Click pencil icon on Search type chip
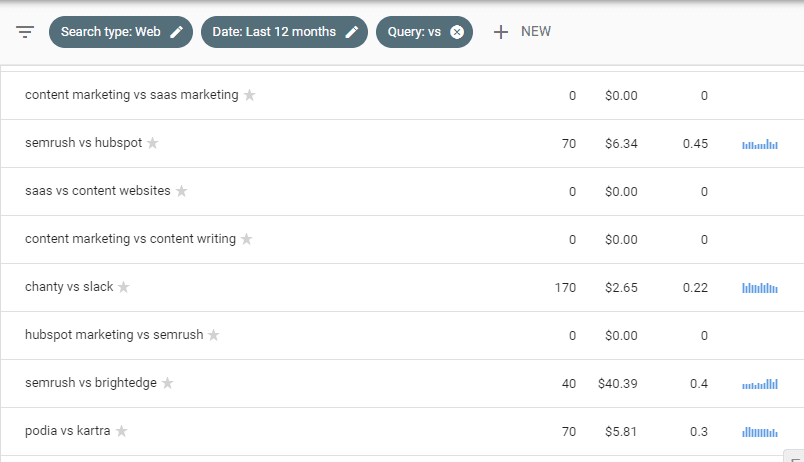Screen dimensions: 804x462 [x=176, y=32]
